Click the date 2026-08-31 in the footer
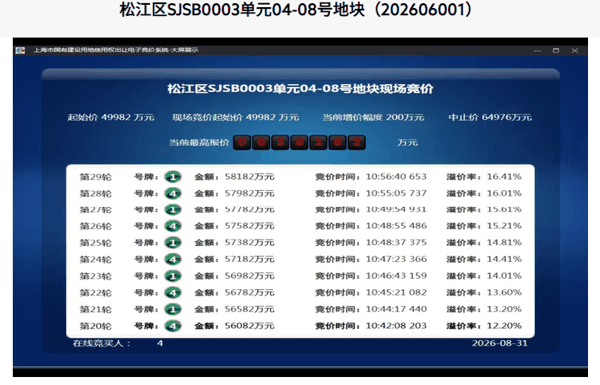Screen dimensions: 600x385 499,343
